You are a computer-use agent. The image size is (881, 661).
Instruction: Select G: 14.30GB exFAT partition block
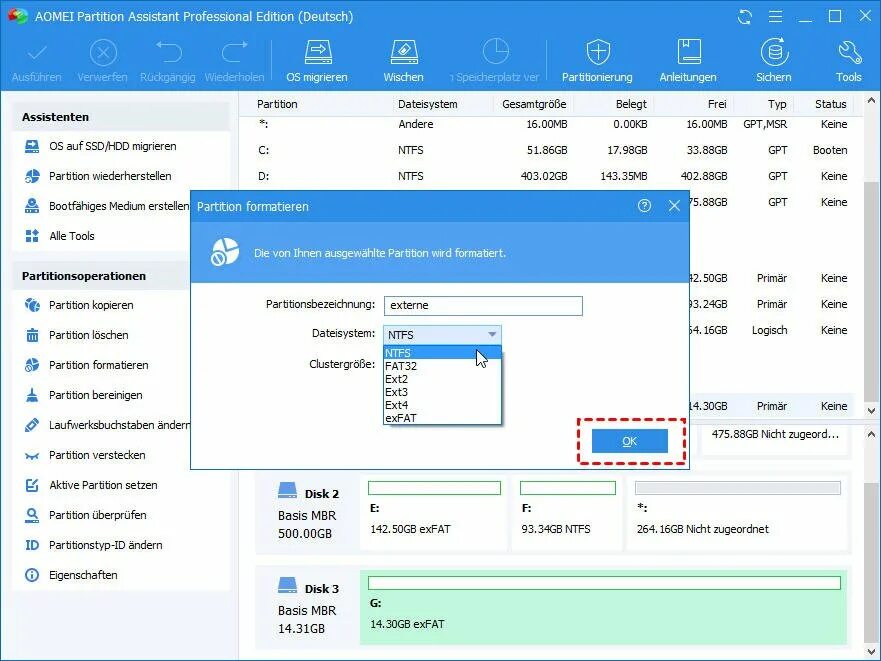point(603,606)
